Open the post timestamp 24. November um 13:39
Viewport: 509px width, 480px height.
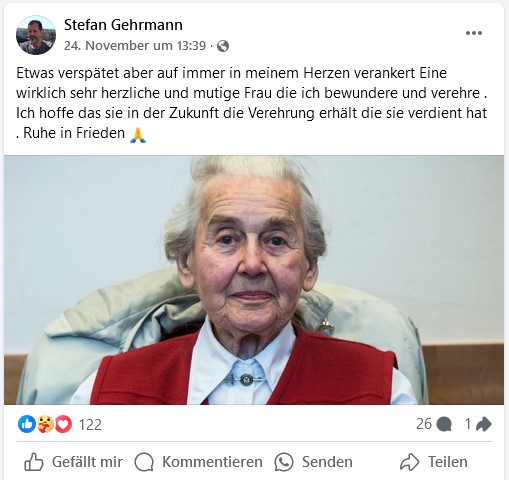coord(135,46)
